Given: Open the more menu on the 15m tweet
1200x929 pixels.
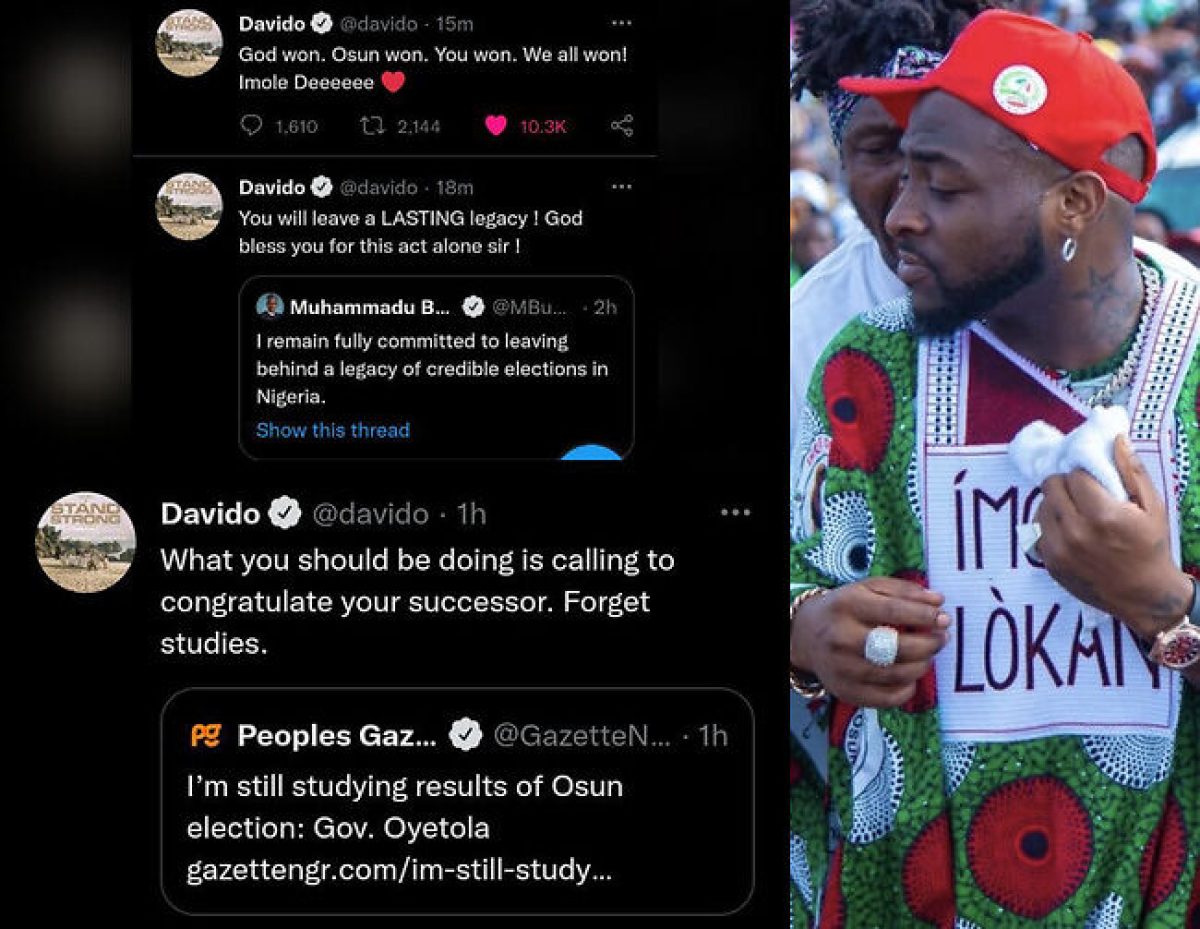Looking at the screenshot, I should pos(622,22).
